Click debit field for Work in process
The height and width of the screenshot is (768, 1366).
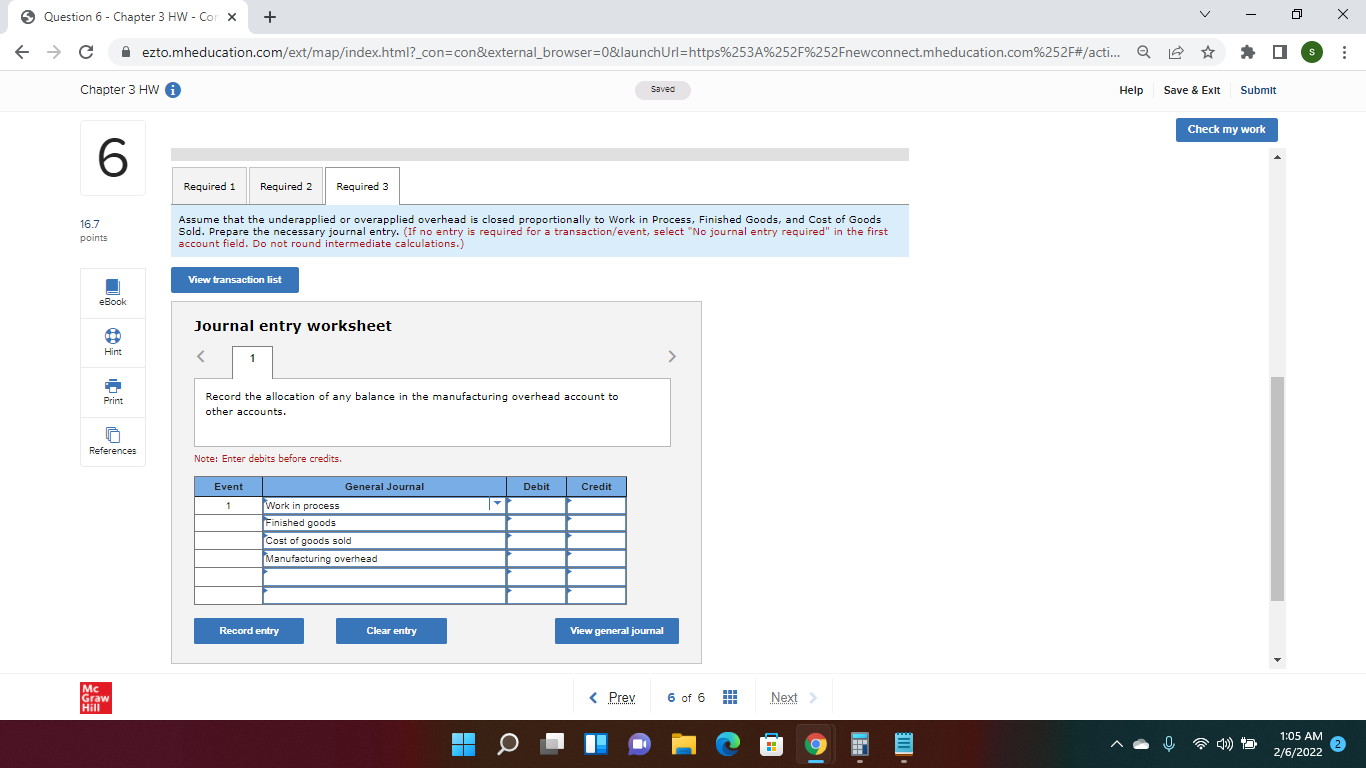[x=536, y=505]
